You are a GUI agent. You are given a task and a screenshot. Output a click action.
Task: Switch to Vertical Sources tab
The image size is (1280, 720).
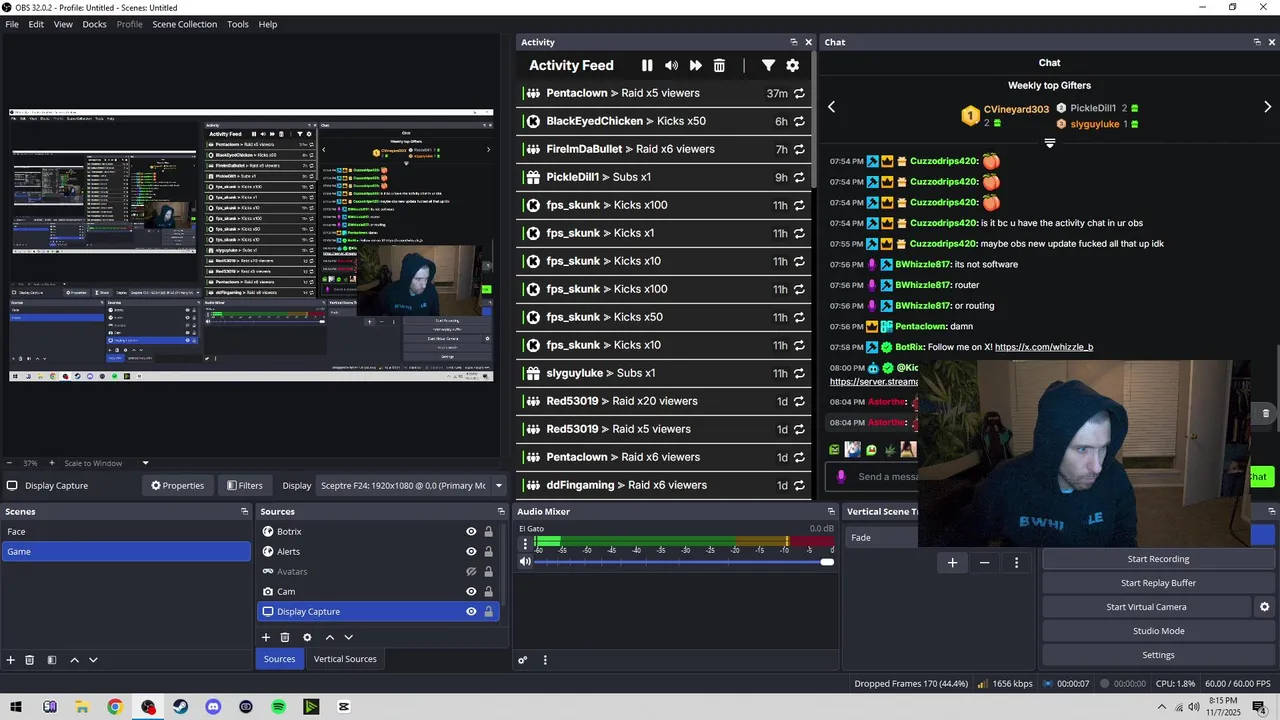coord(345,659)
